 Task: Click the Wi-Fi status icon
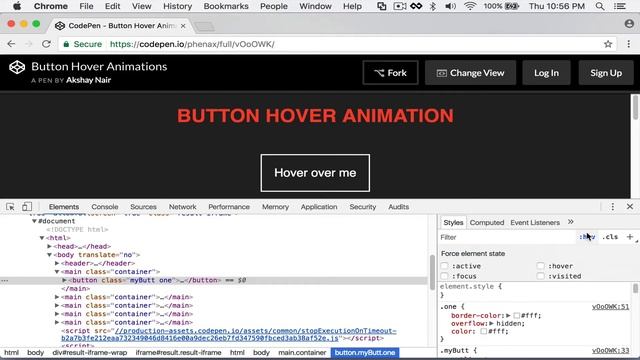(470, 6)
